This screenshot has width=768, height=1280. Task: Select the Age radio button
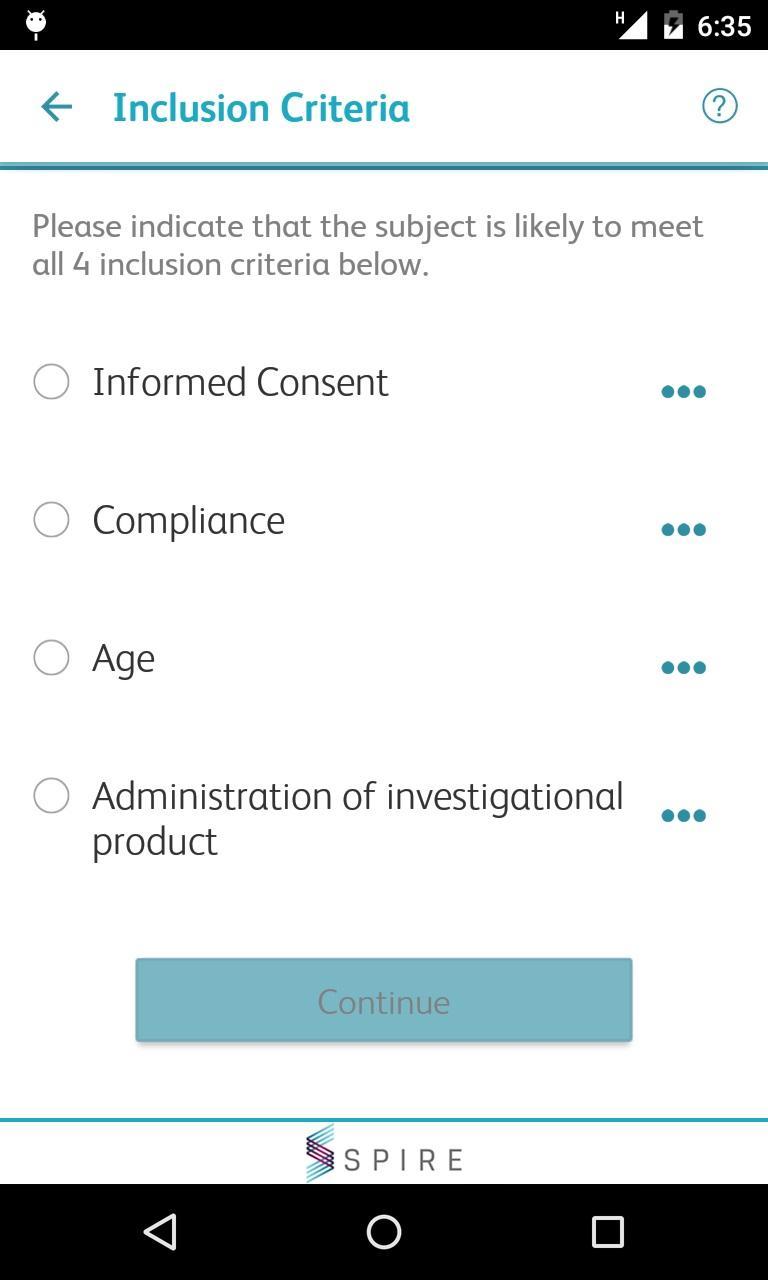pos(51,657)
